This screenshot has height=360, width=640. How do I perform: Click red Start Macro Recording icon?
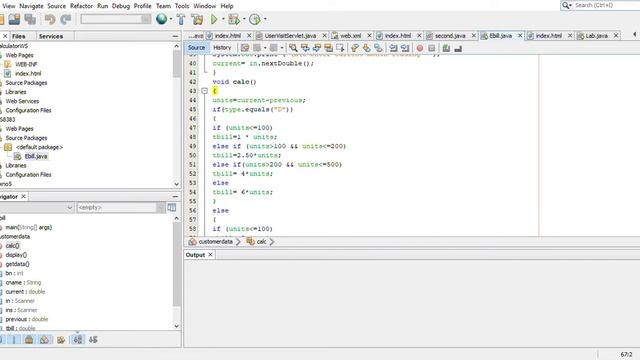(x=420, y=48)
